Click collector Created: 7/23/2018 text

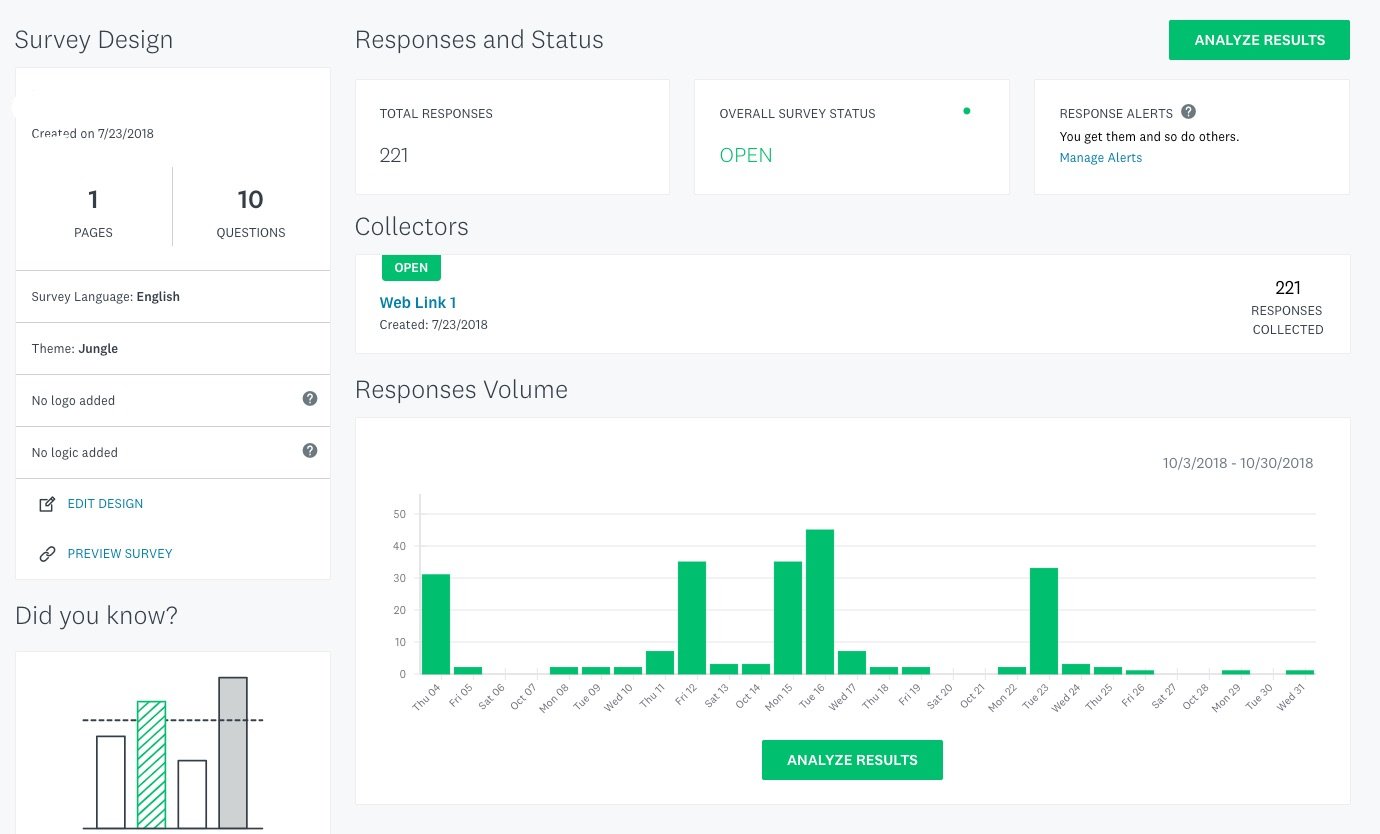click(x=433, y=325)
